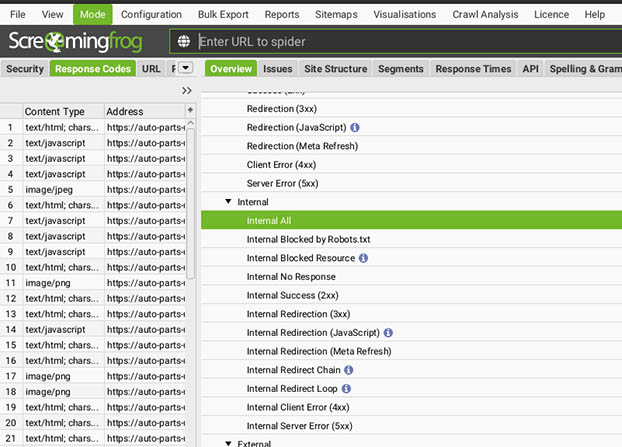Click info icon beside Internal Blocked Resource

[363, 258]
